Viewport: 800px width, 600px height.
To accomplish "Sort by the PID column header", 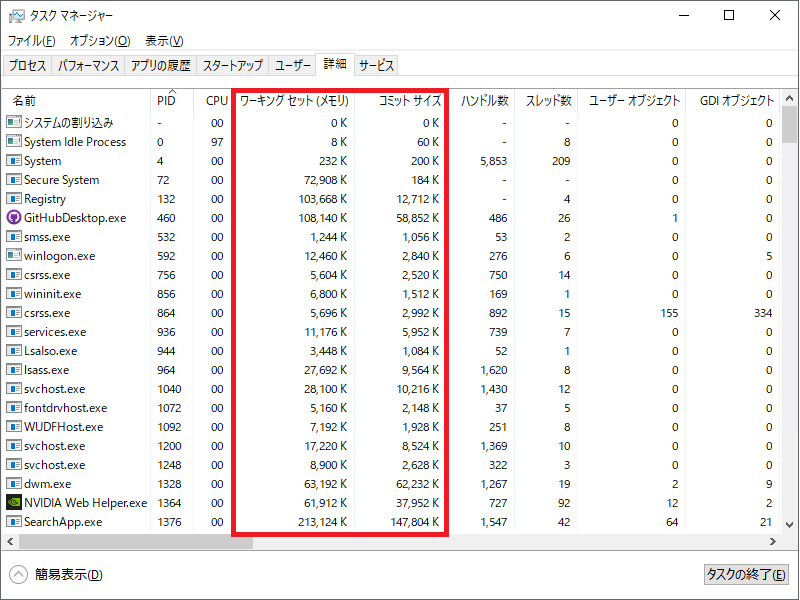I will (166, 100).
